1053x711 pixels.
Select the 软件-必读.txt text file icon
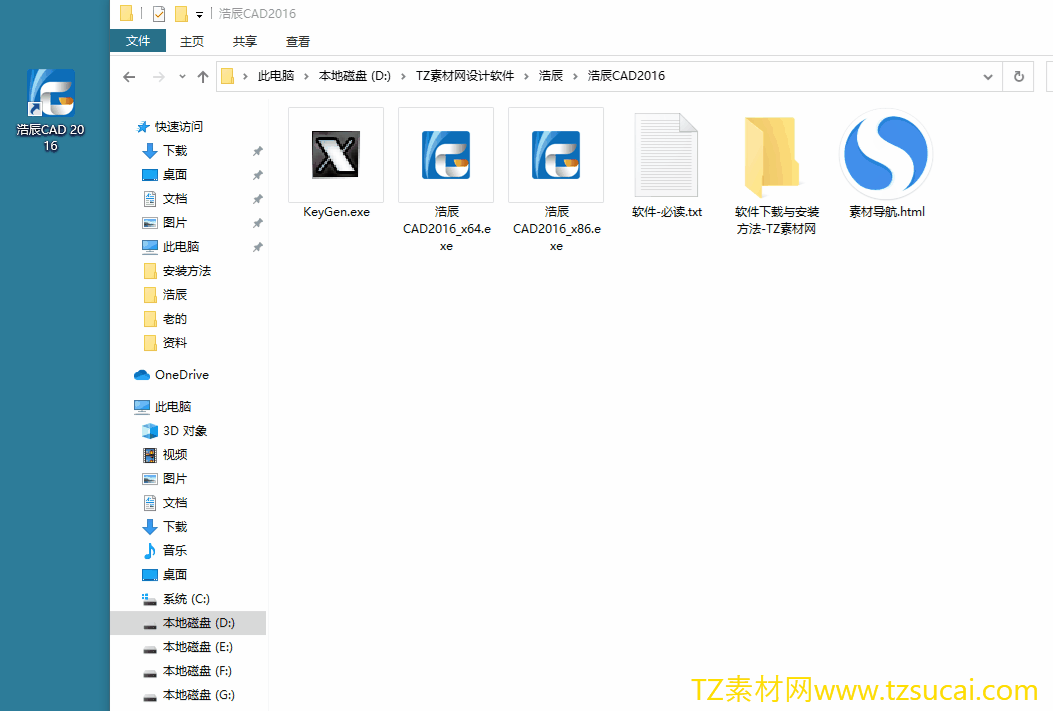pos(666,155)
